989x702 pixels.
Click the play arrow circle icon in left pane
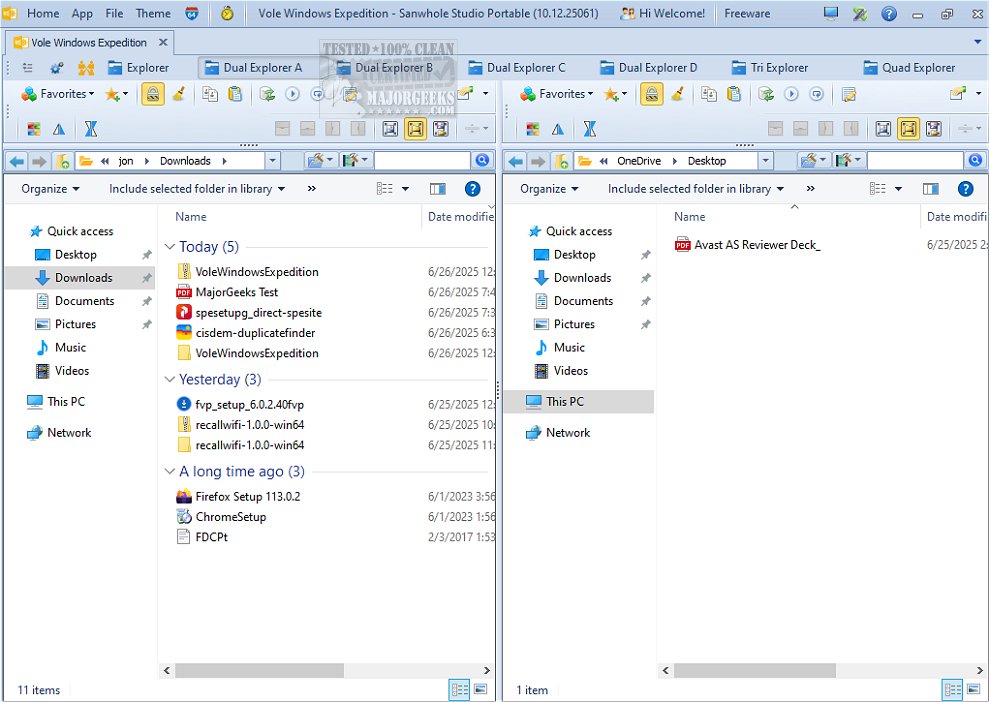click(292, 95)
